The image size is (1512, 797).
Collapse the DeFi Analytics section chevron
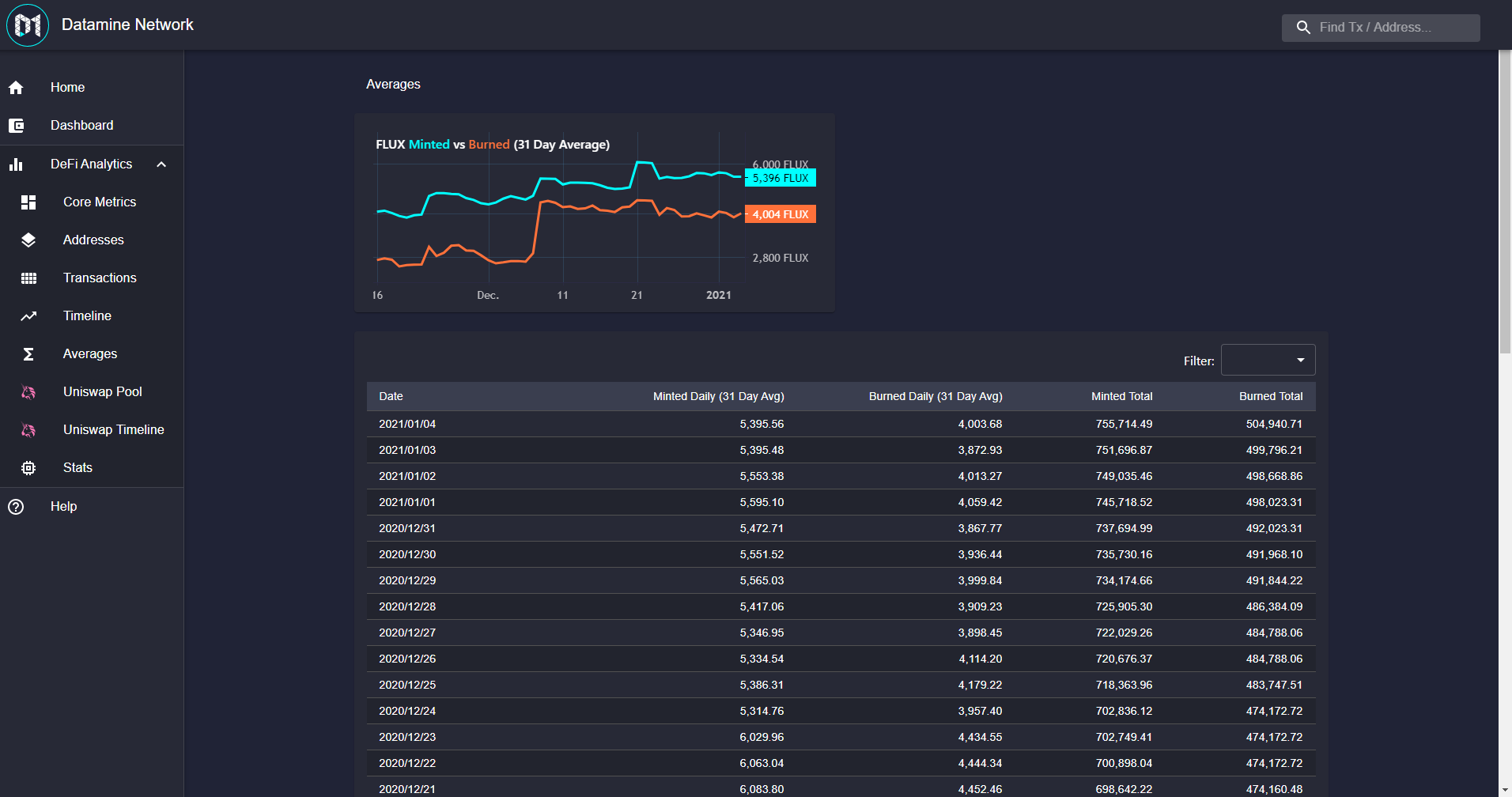[x=161, y=164]
